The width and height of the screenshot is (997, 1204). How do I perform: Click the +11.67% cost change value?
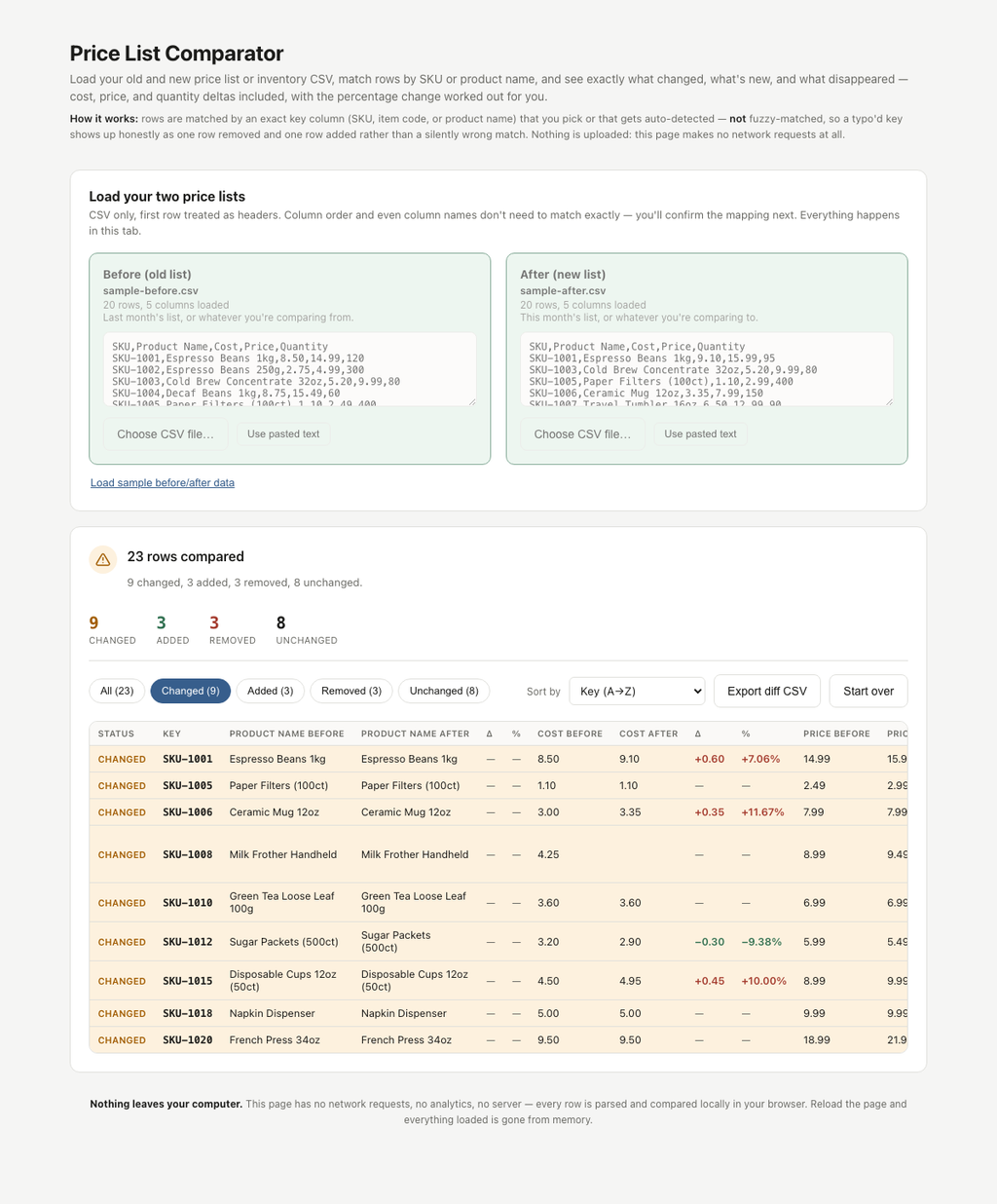tap(762, 811)
